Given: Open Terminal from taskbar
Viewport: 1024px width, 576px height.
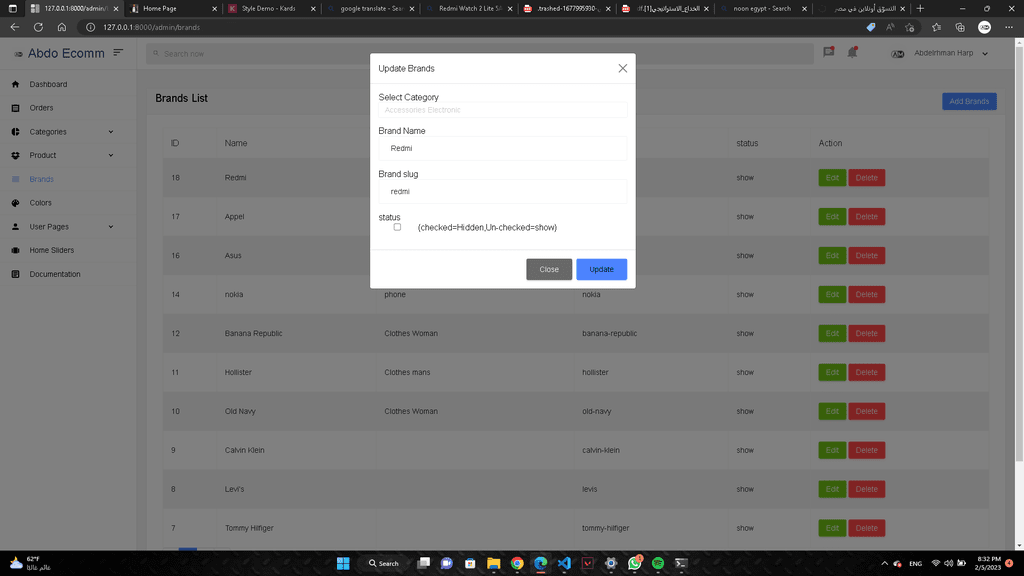Looking at the screenshot, I should [x=681, y=563].
